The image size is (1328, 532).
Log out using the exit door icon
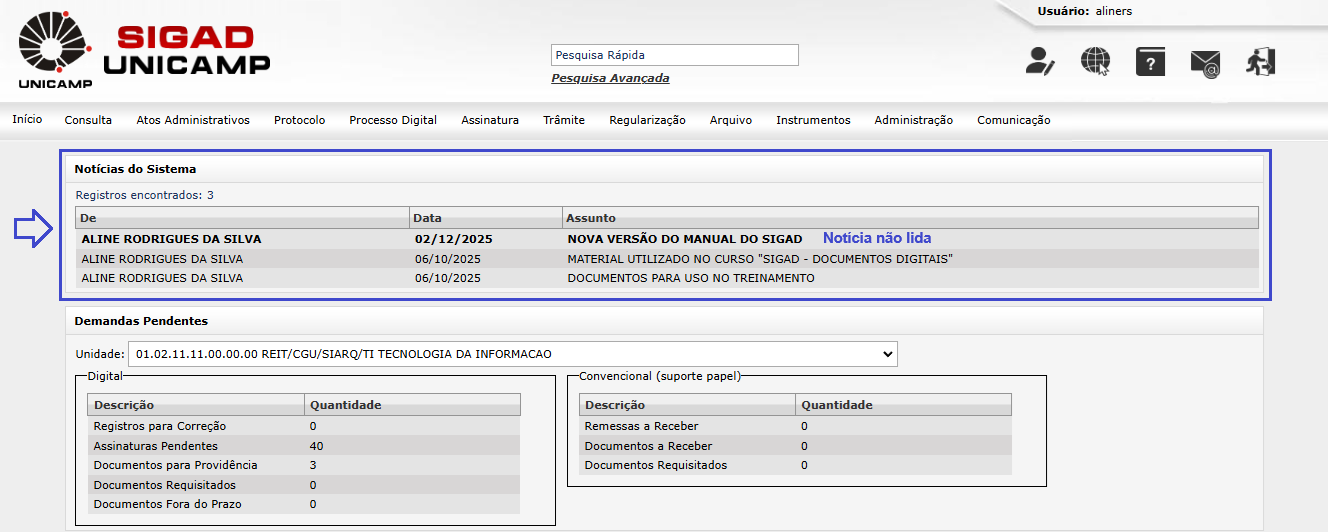[x=1260, y=62]
